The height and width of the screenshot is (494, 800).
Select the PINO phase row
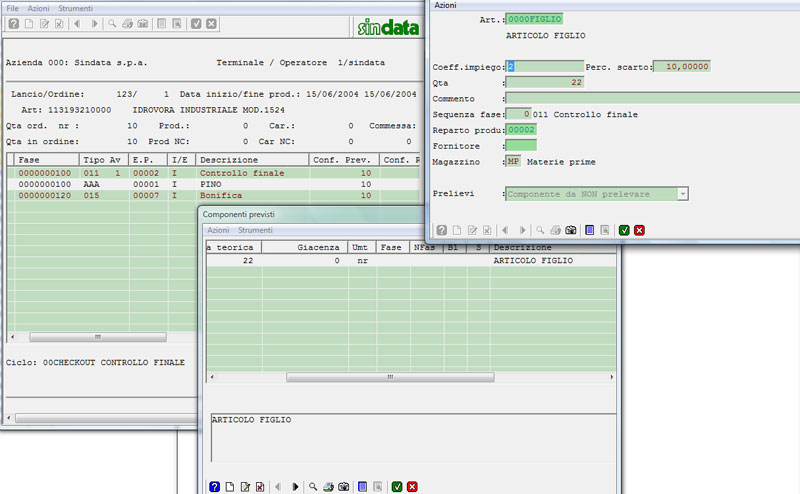(x=214, y=184)
